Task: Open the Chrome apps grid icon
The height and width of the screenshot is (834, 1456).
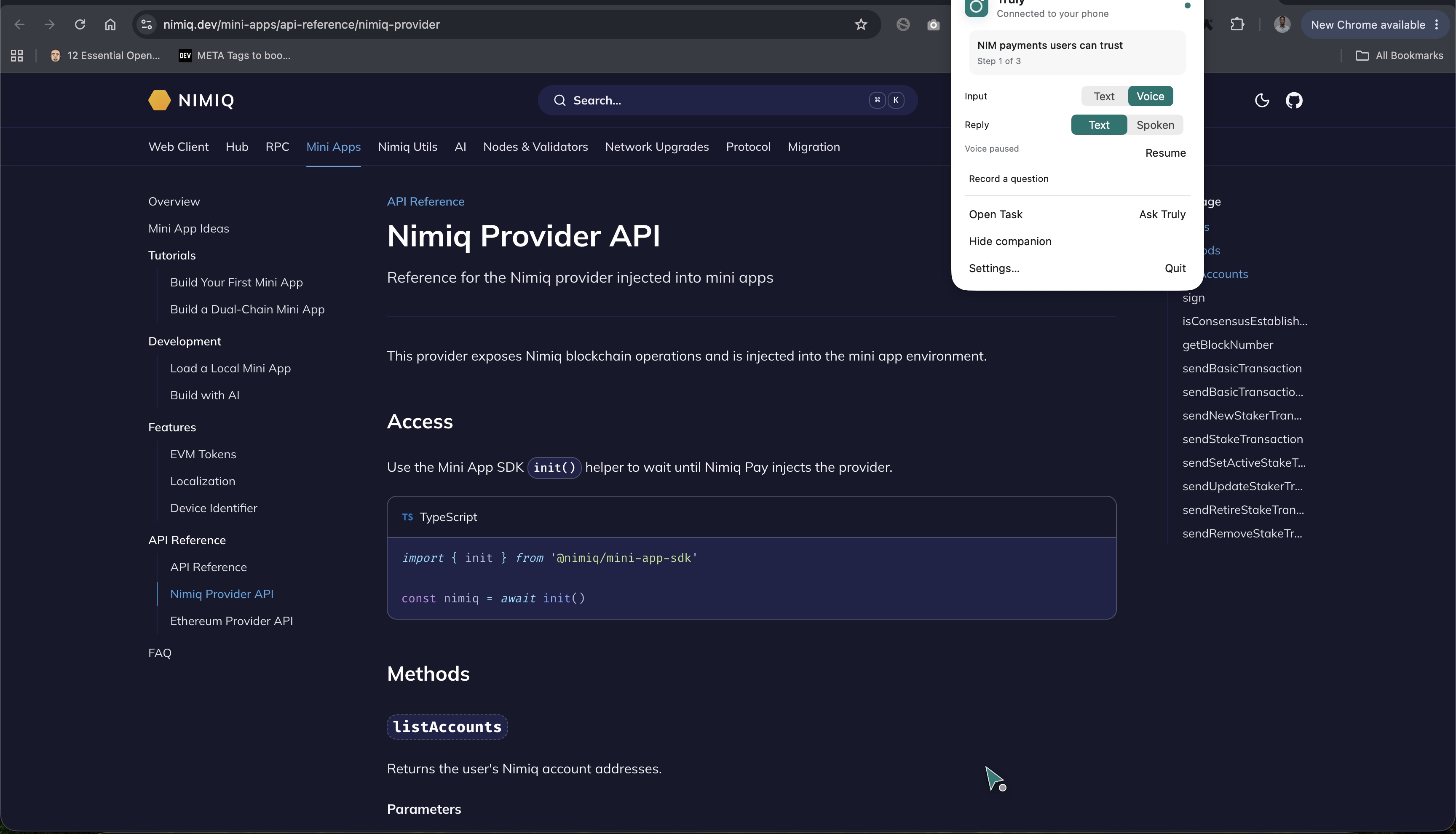Action: [x=16, y=56]
